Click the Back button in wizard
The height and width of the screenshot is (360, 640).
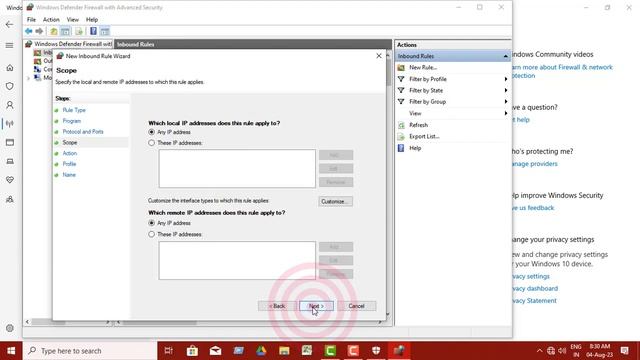[x=277, y=306]
